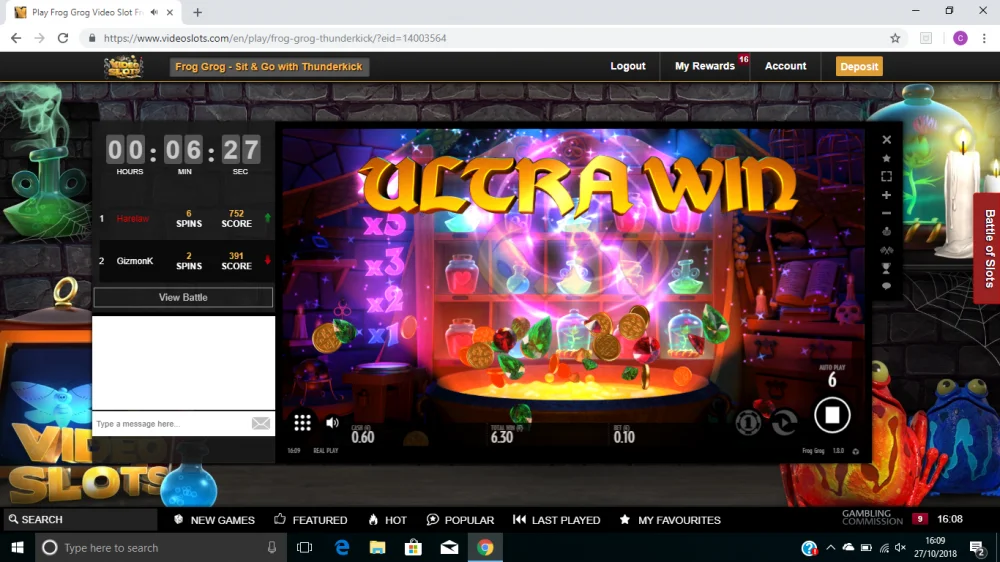Mute the browser tab audio icon

pos(154,12)
